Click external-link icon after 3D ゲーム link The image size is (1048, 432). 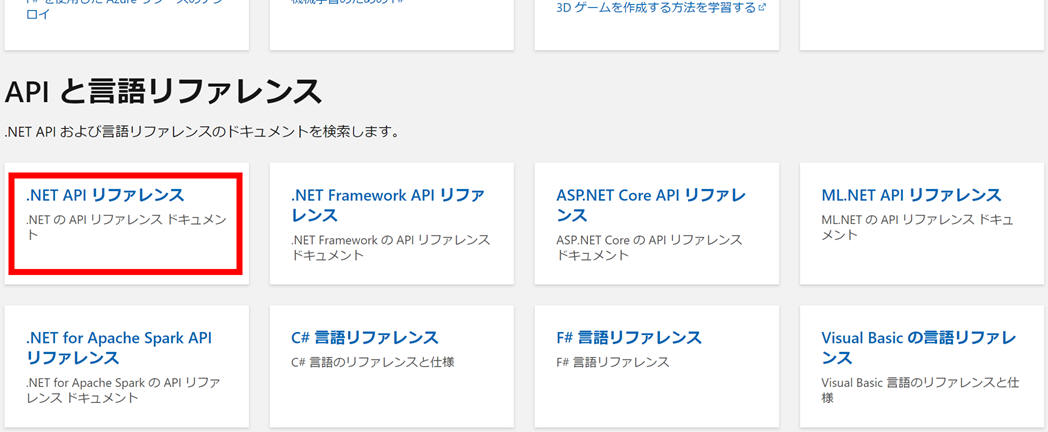click(x=762, y=8)
